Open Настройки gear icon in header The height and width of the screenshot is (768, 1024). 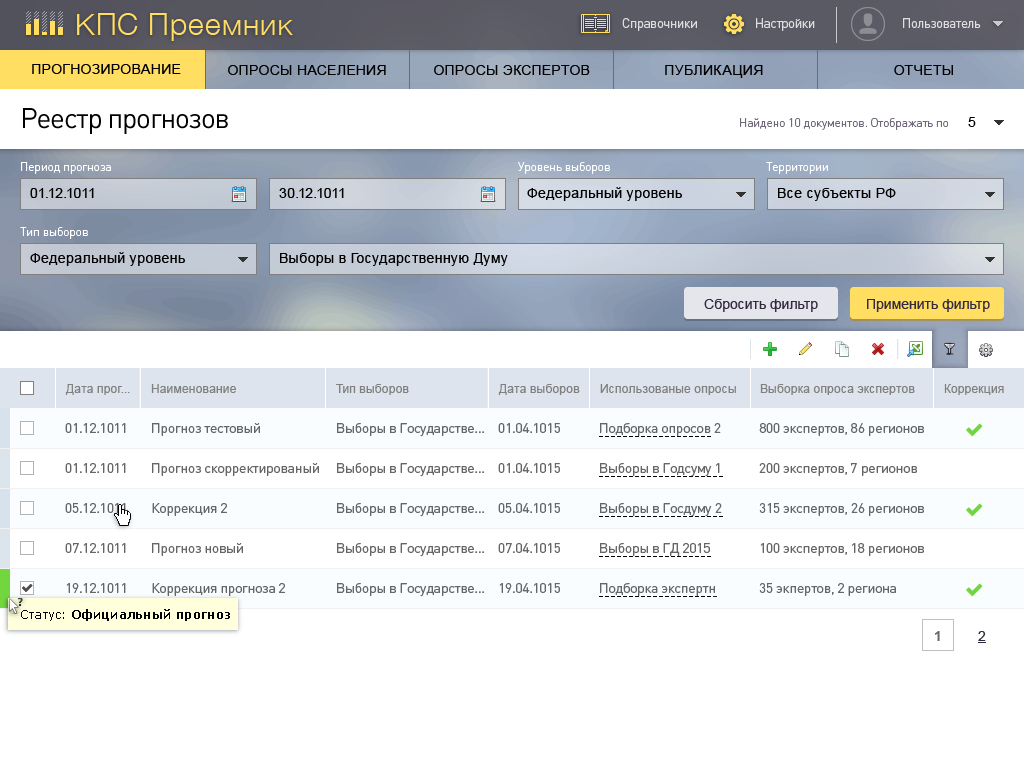pyautogui.click(x=733, y=24)
